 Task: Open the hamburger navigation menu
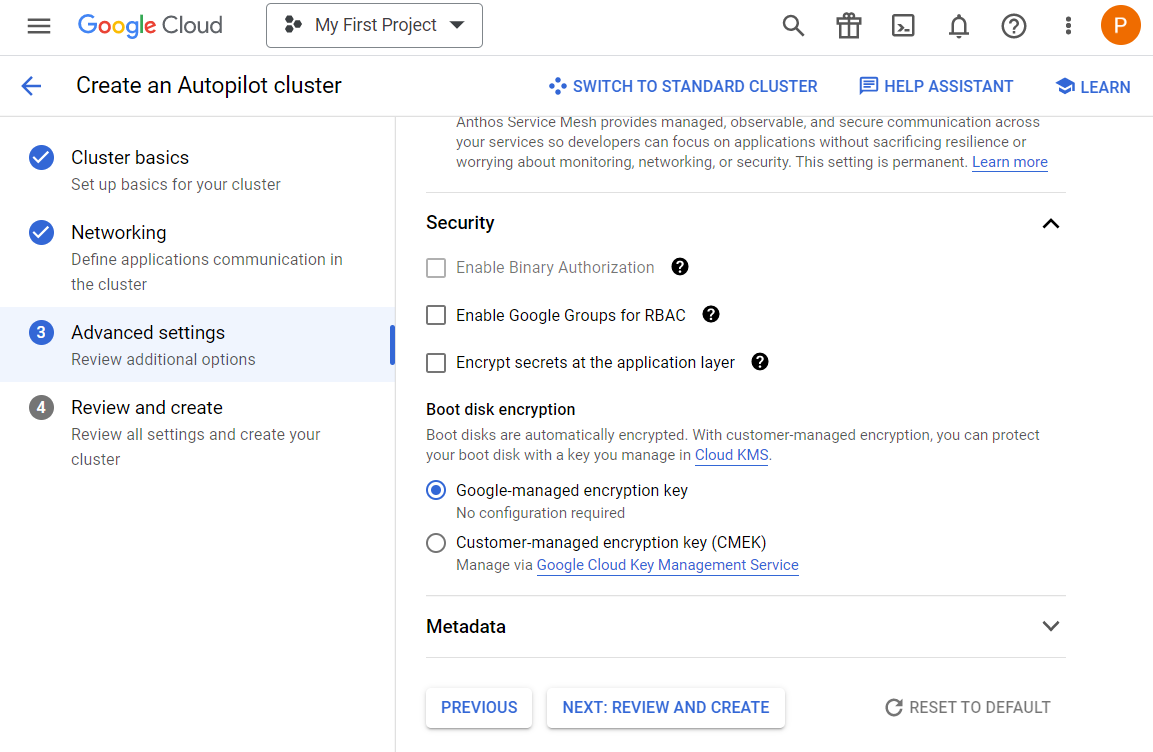pyautogui.click(x=39, y=26)
